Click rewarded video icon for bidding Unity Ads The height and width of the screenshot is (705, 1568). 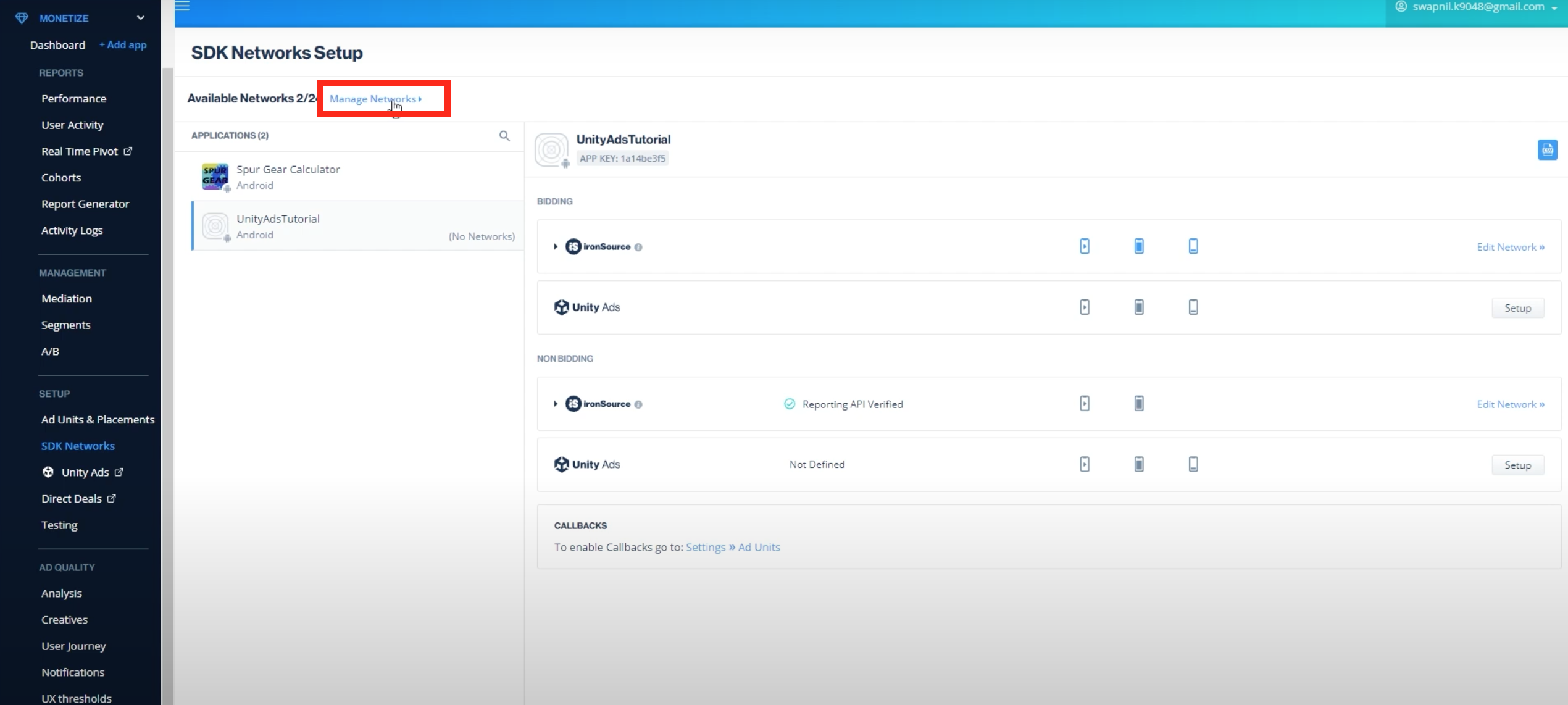click(1085, 307)
